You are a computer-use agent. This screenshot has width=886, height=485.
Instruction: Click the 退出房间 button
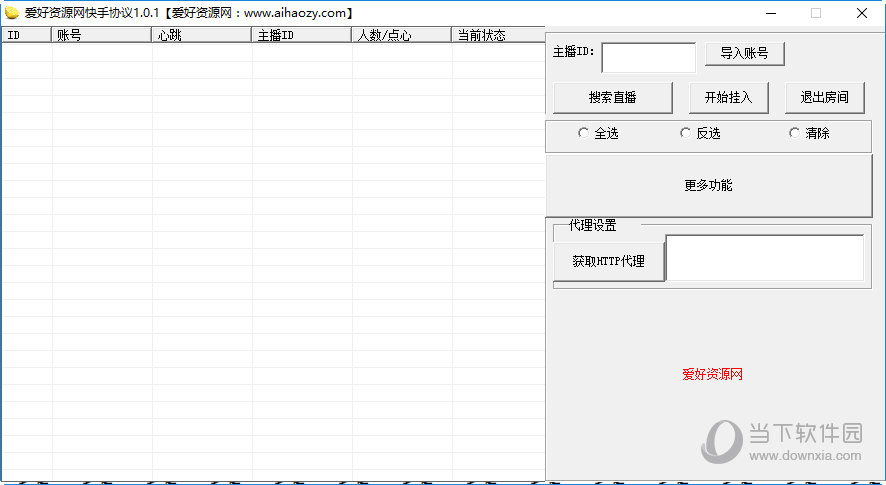[x=824, y=98]
